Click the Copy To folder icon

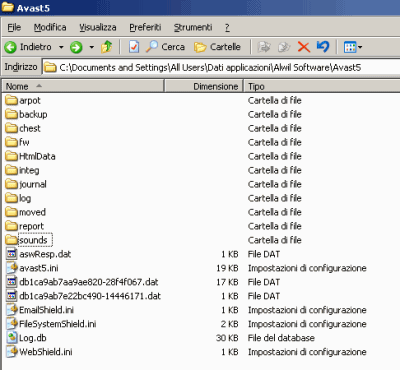[284, 47]
